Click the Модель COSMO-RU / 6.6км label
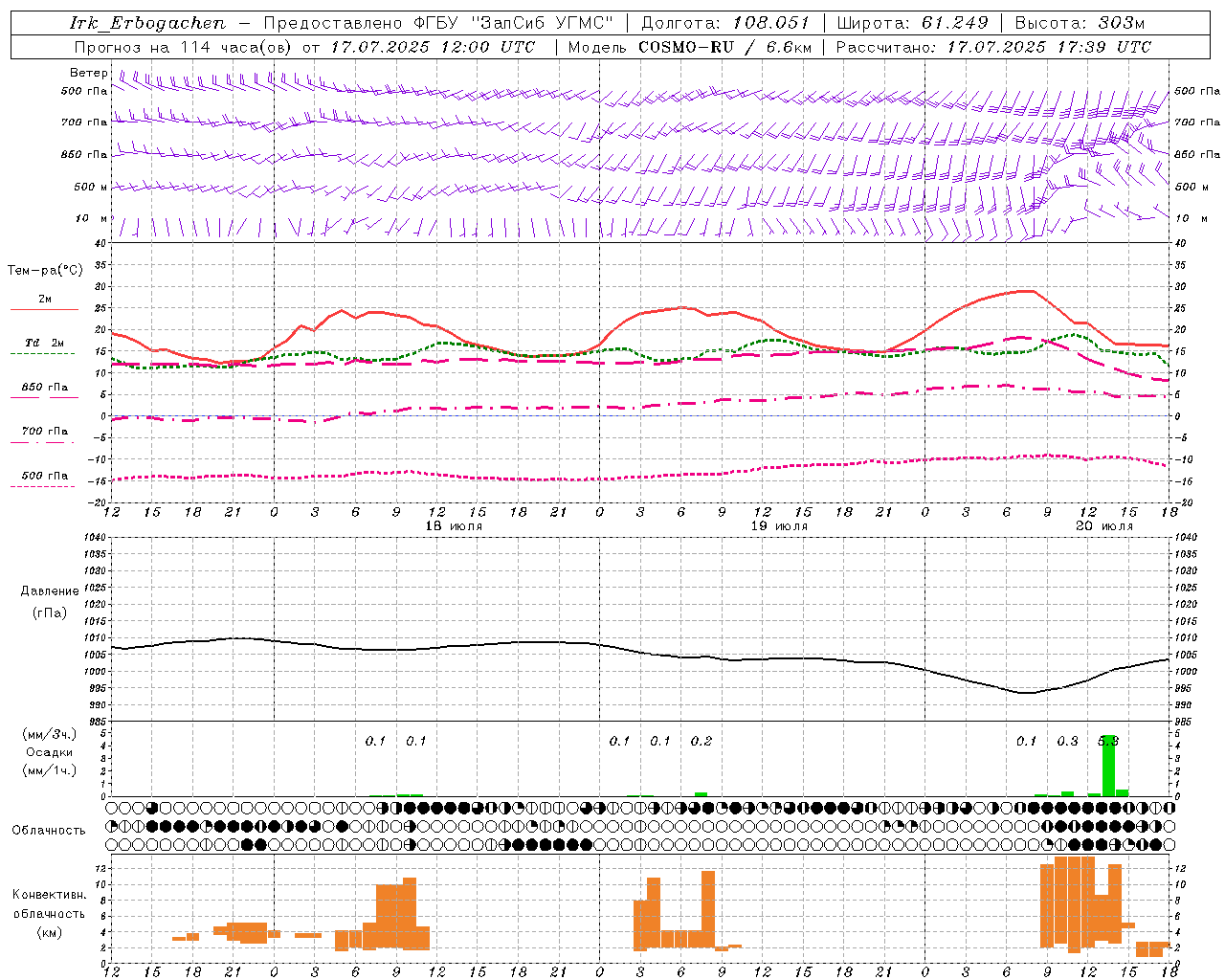This screenshot has height=980, width=1225. (x=689, y=46)
